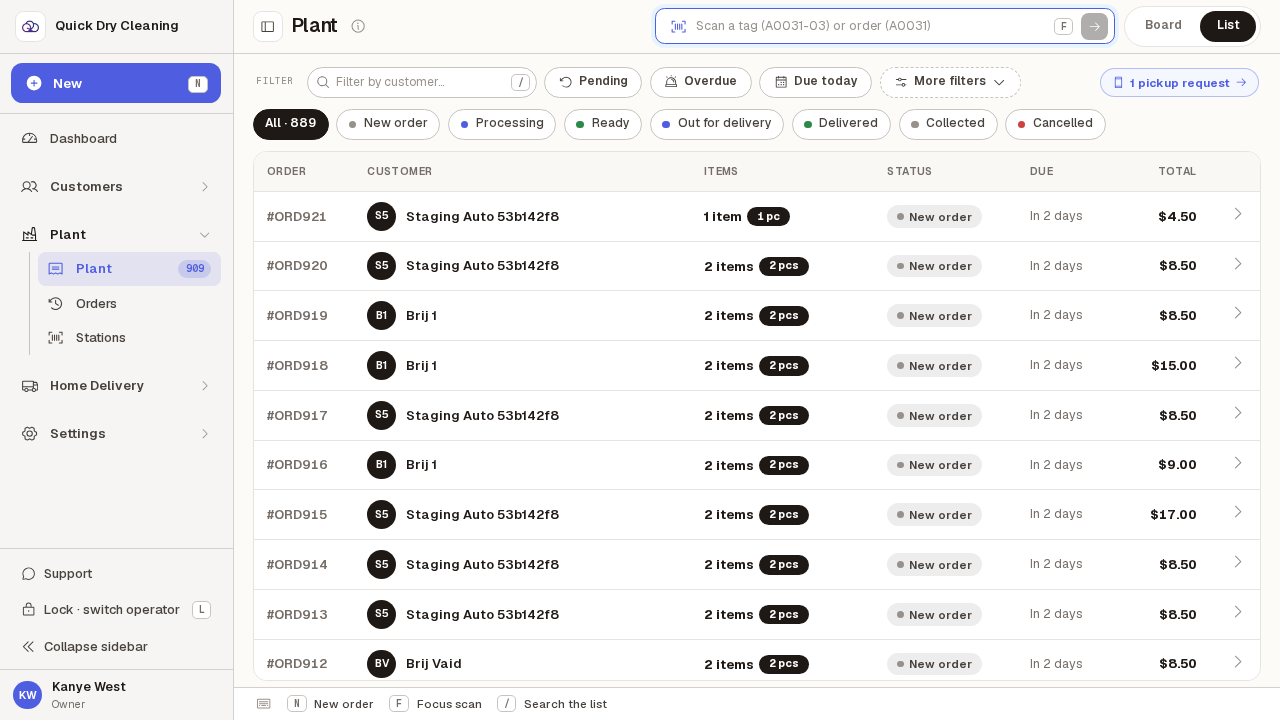Select the All · 889 status tab
The height and width of the screenshot is (720, 1280).
[x=291, y=124]
